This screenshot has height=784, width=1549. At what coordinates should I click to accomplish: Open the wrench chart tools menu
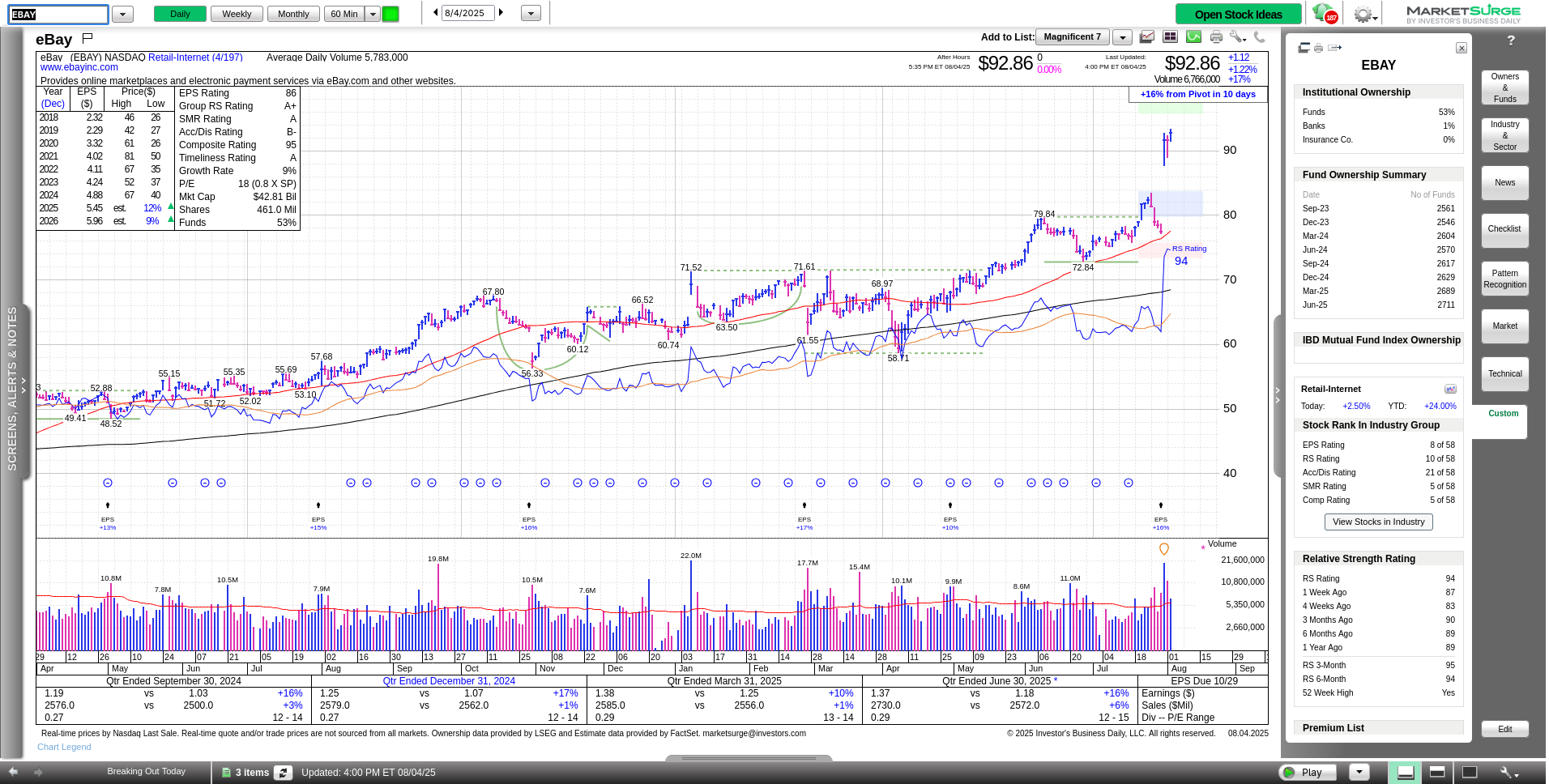click(x=1237, y=37)
